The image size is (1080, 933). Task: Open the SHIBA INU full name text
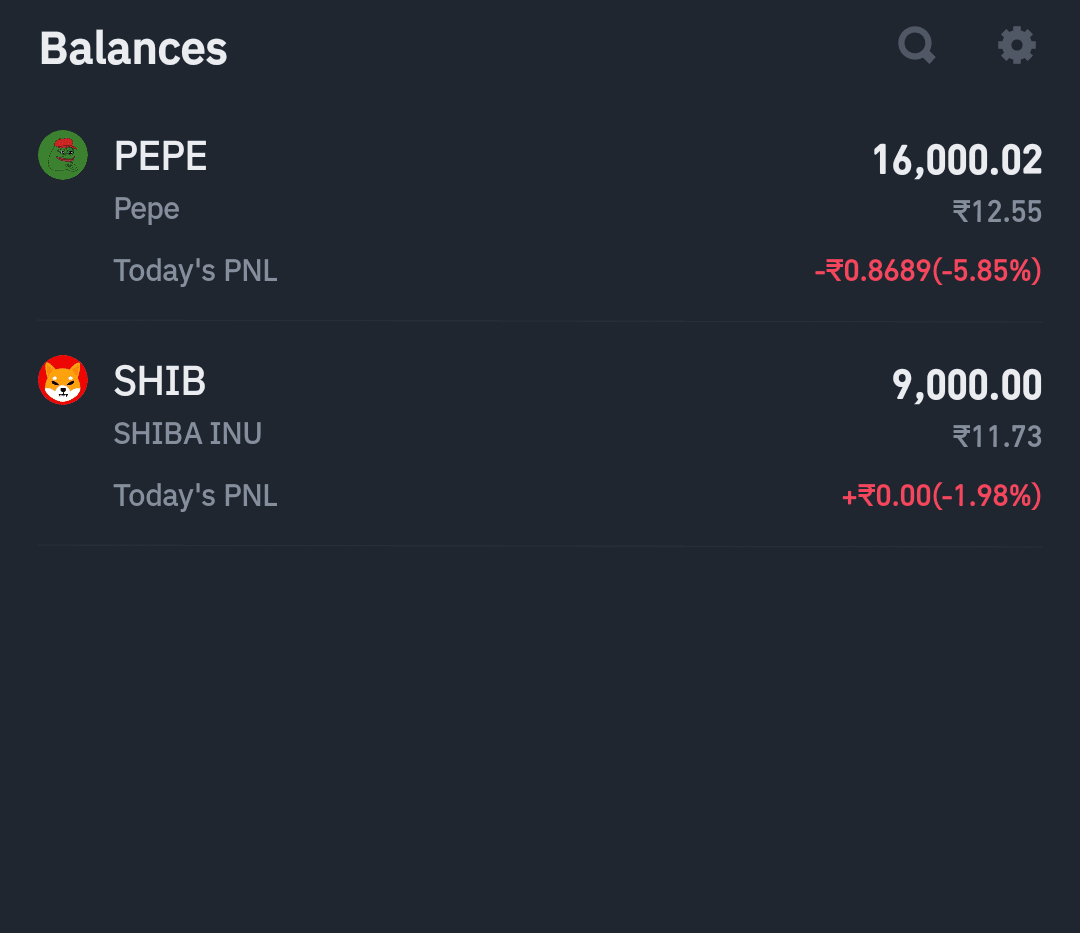coord(187,434)
